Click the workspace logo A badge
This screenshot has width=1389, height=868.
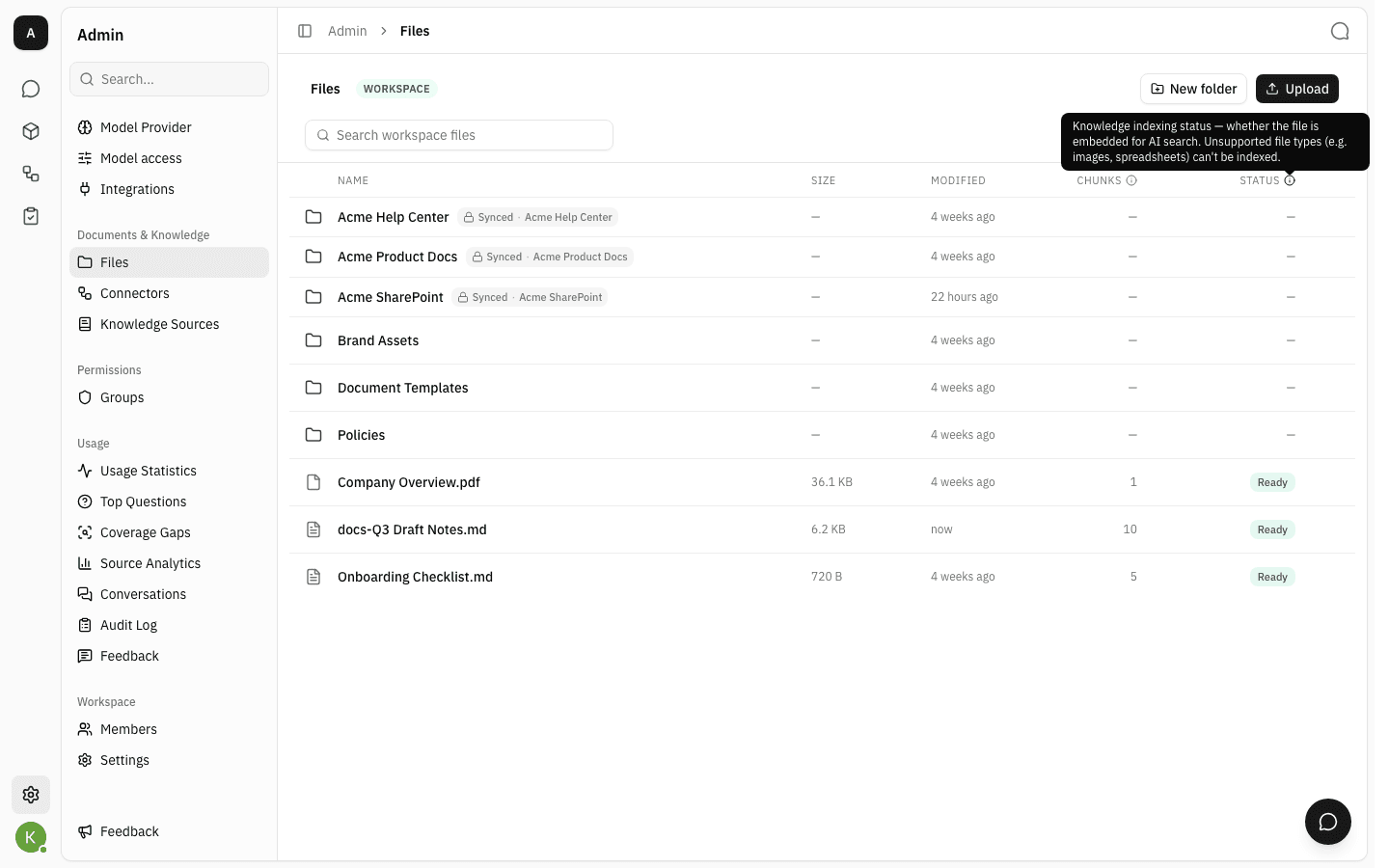(31, 33)
